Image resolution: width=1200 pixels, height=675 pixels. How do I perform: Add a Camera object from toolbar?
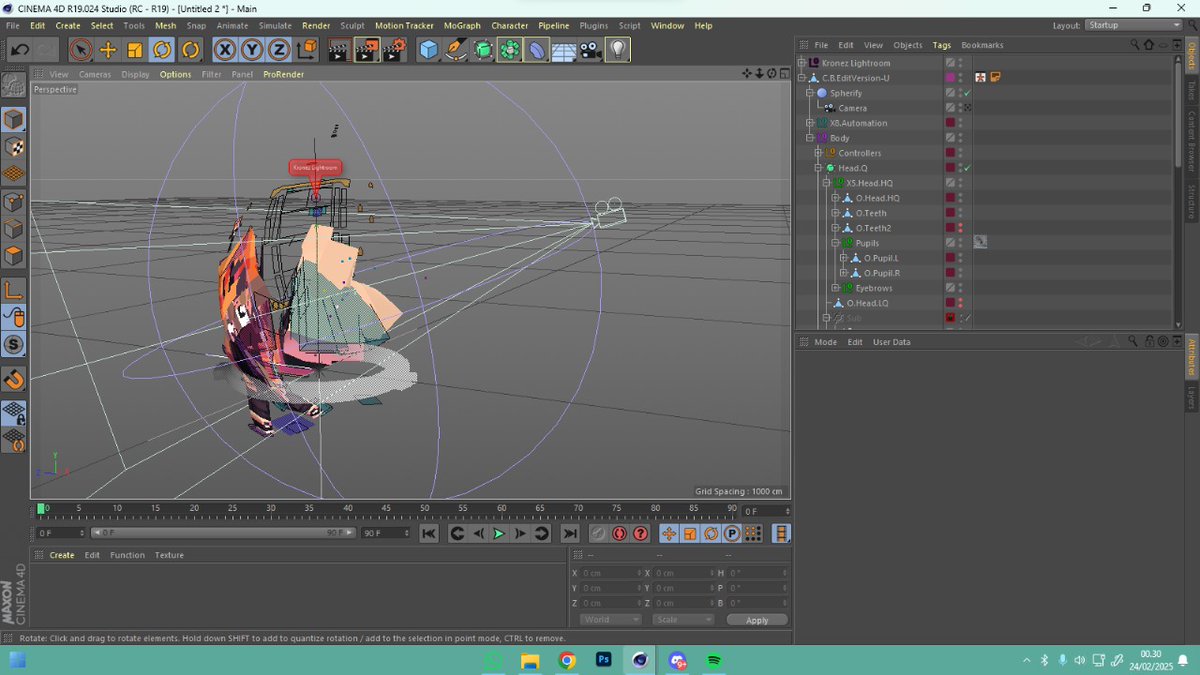click(590, 49)
